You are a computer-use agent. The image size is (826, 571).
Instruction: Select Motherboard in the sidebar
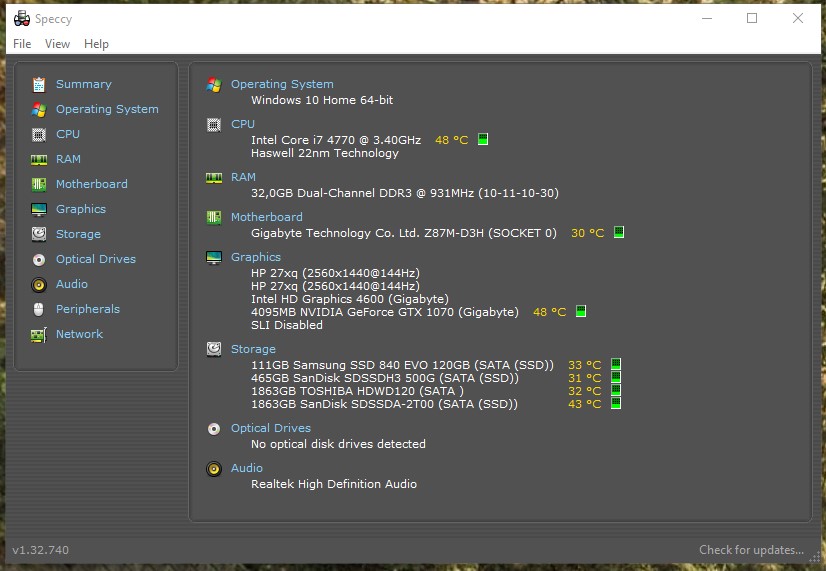point(92,184)
